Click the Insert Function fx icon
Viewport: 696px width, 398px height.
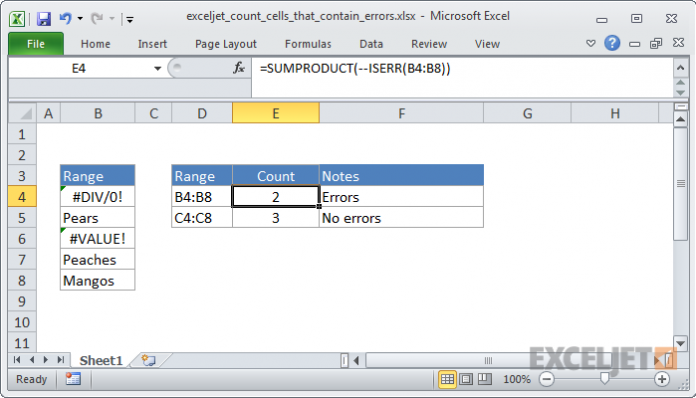click(x=239, y=68)
